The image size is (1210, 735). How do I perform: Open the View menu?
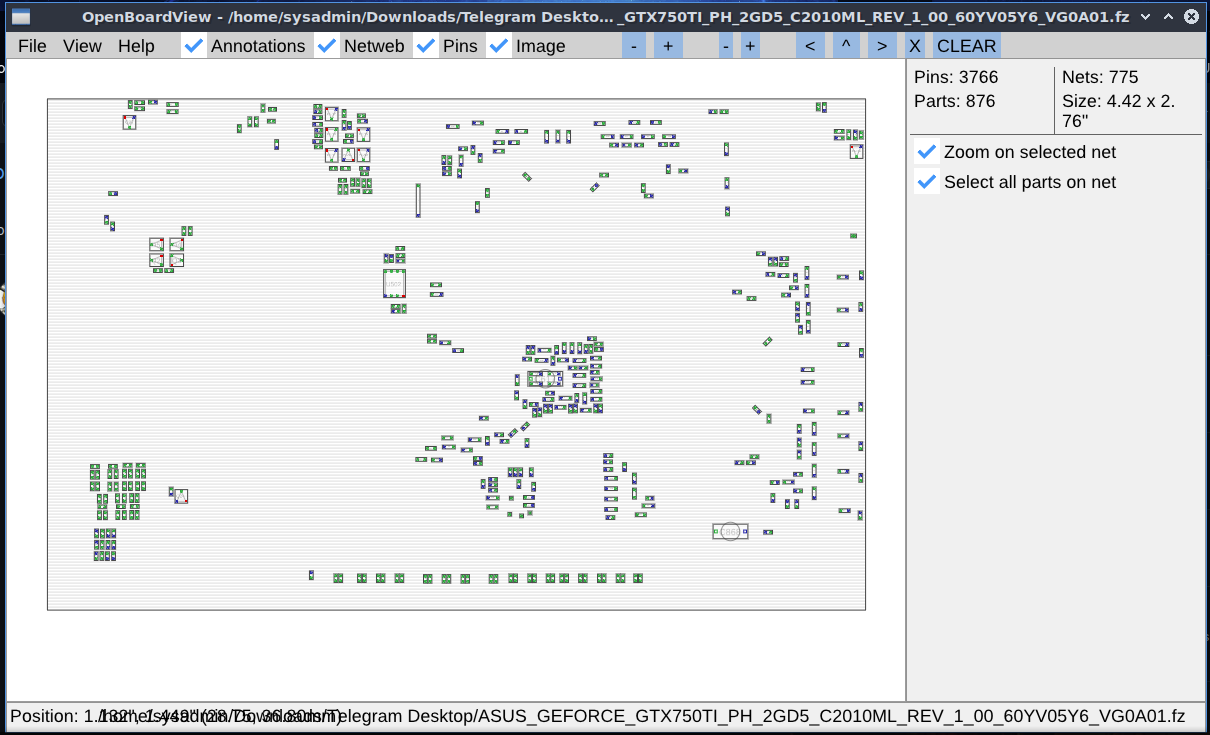[x=81, y=45]
